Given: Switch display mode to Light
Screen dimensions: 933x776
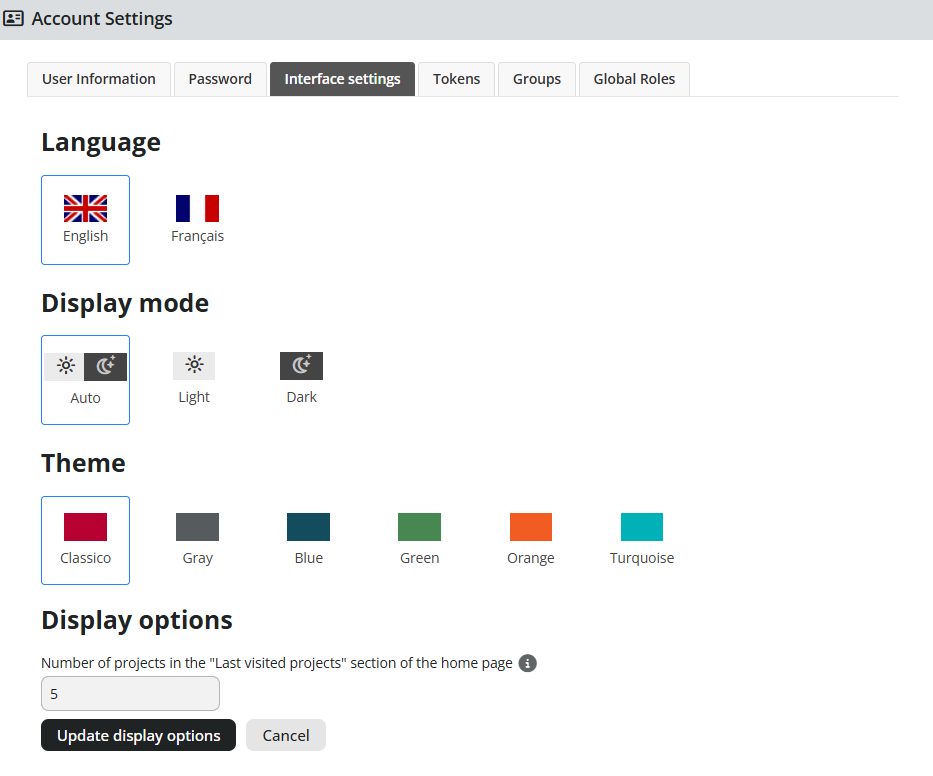Looking at the screenshot, I should point(193,378).
